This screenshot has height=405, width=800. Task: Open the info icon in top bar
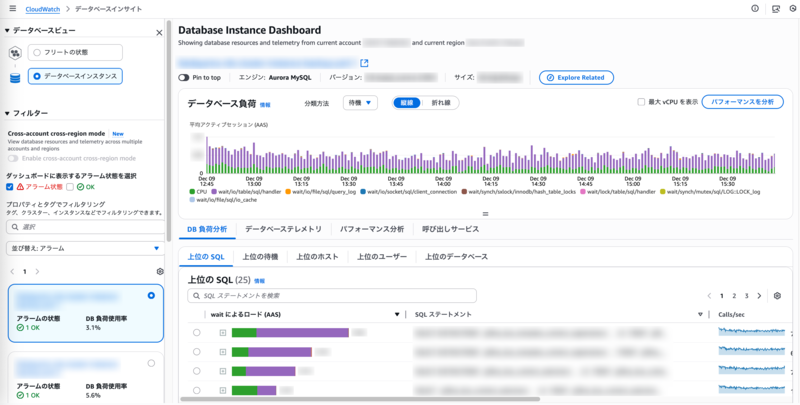coord(755,9)
